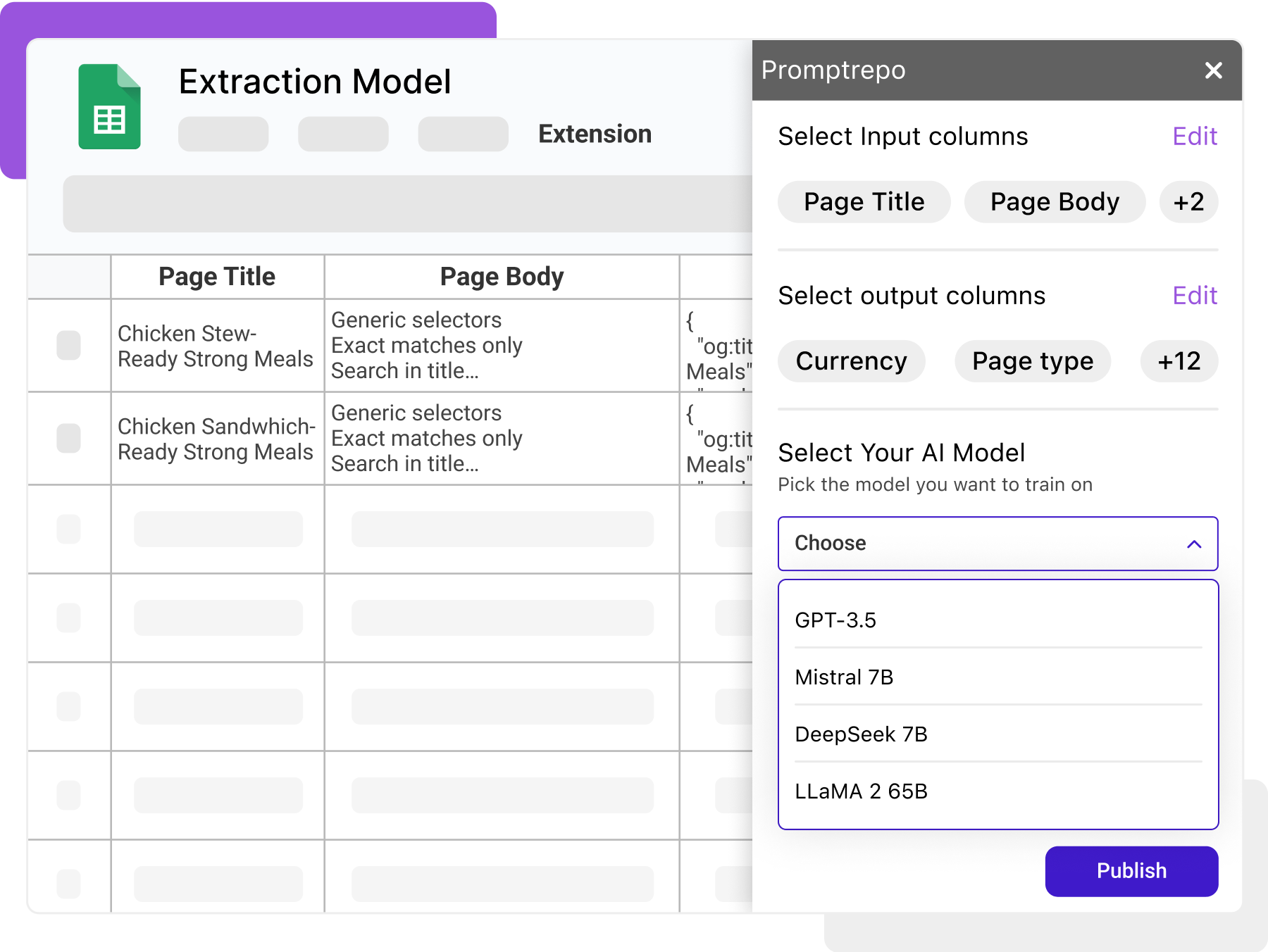
Task: Click the Google Sheets file icon
Action: [x=109, y=106]
